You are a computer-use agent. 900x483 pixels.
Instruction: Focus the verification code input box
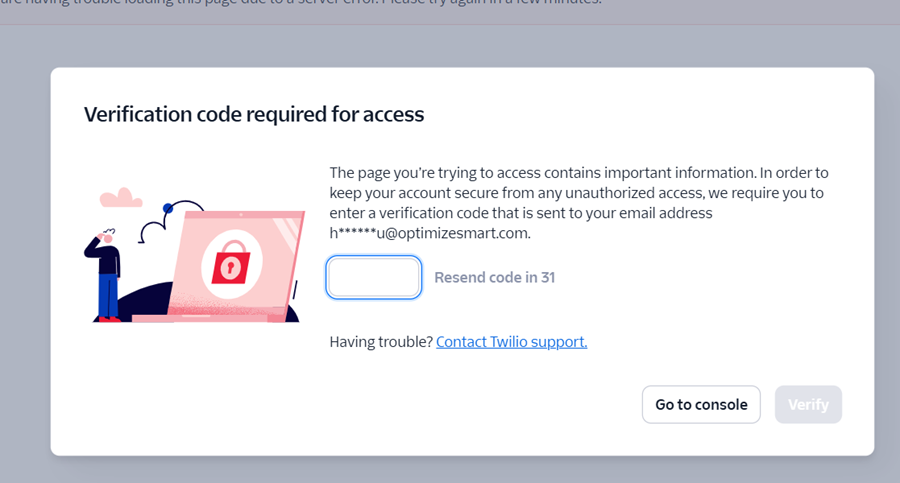(x=374, y=277)
